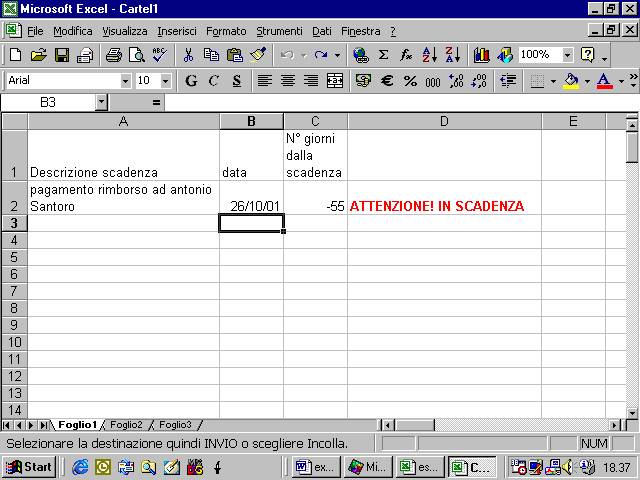Apply Euro currency format

coord(387,80)
